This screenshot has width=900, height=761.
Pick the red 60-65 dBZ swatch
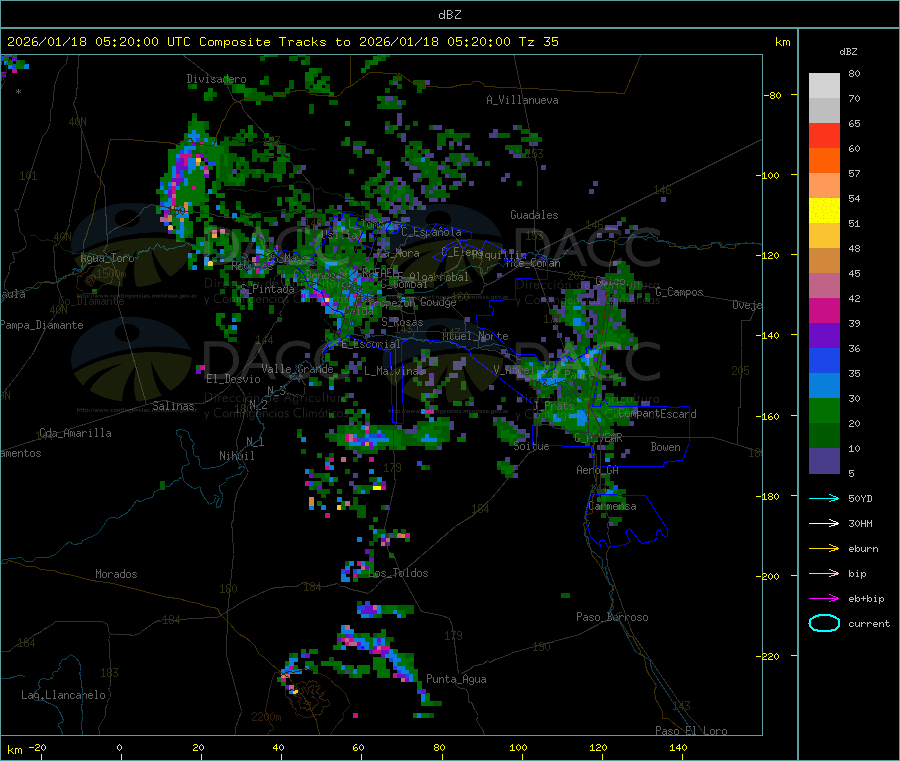(x=824, y=135)
